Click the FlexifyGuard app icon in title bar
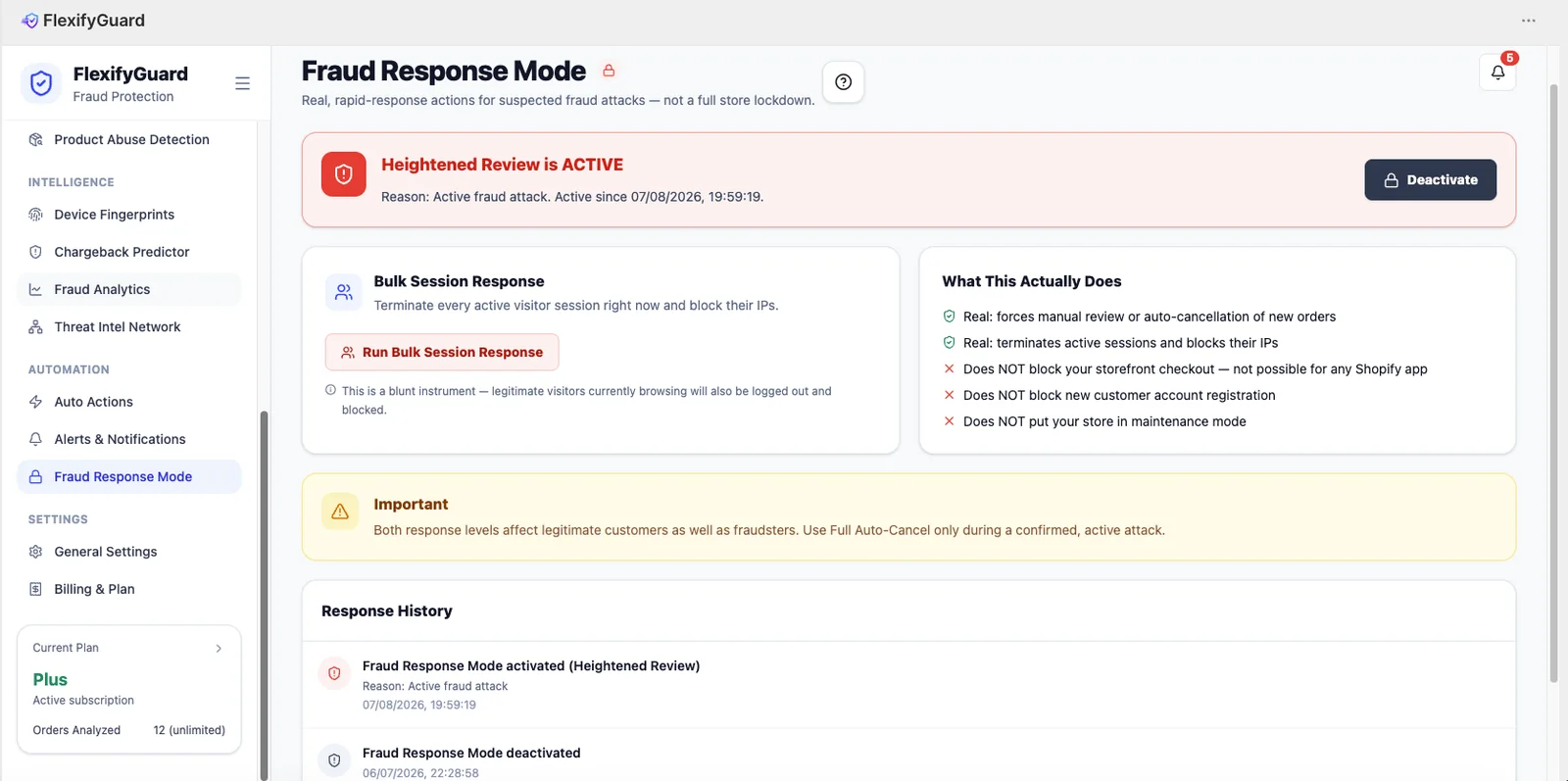1568x781 pixels. click(30, 21)
